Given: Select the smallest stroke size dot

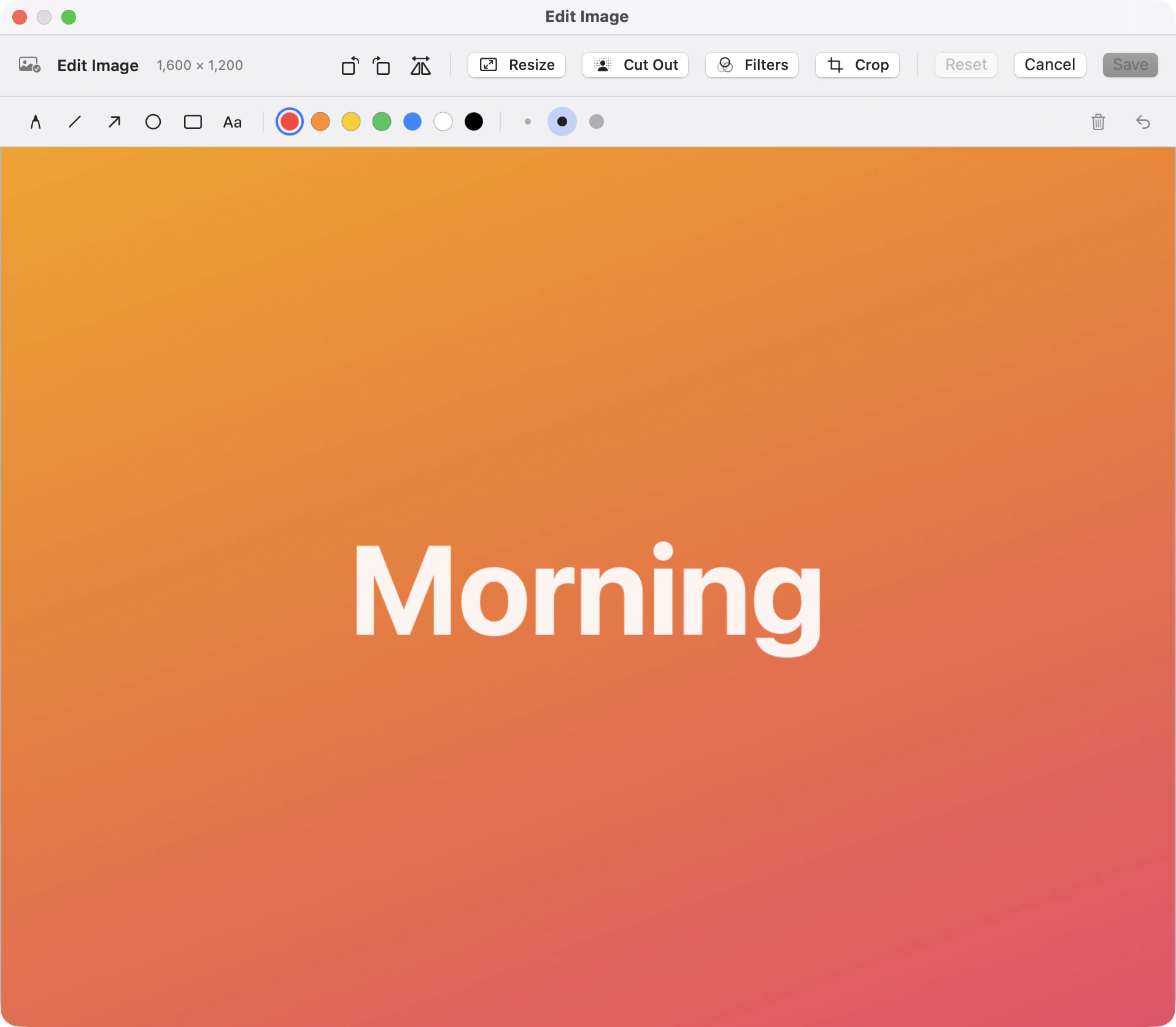Looking at the screenshot, I should pos(528,121).
